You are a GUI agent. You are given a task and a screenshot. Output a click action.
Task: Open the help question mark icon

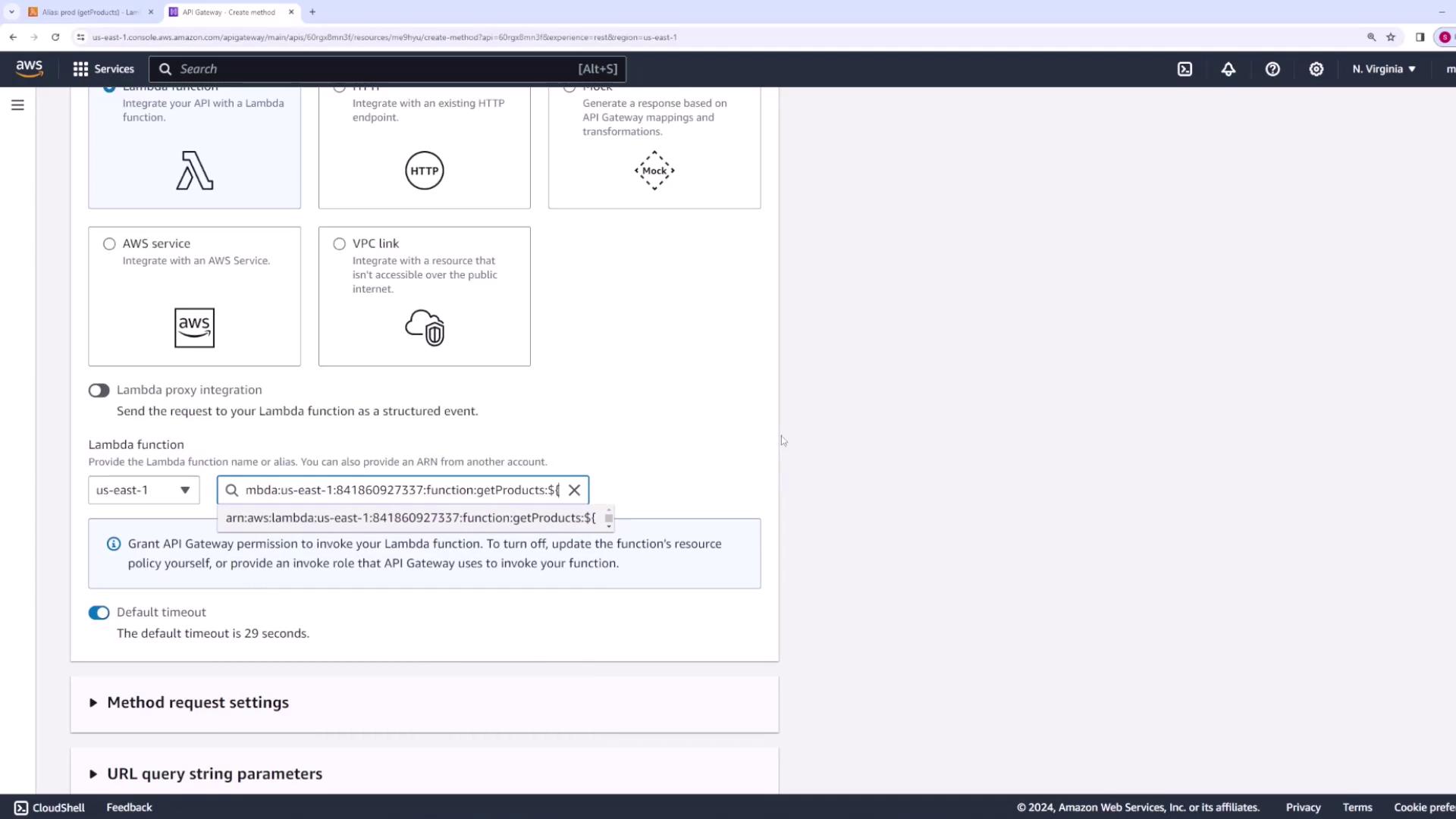click(x=1272, y=69)
